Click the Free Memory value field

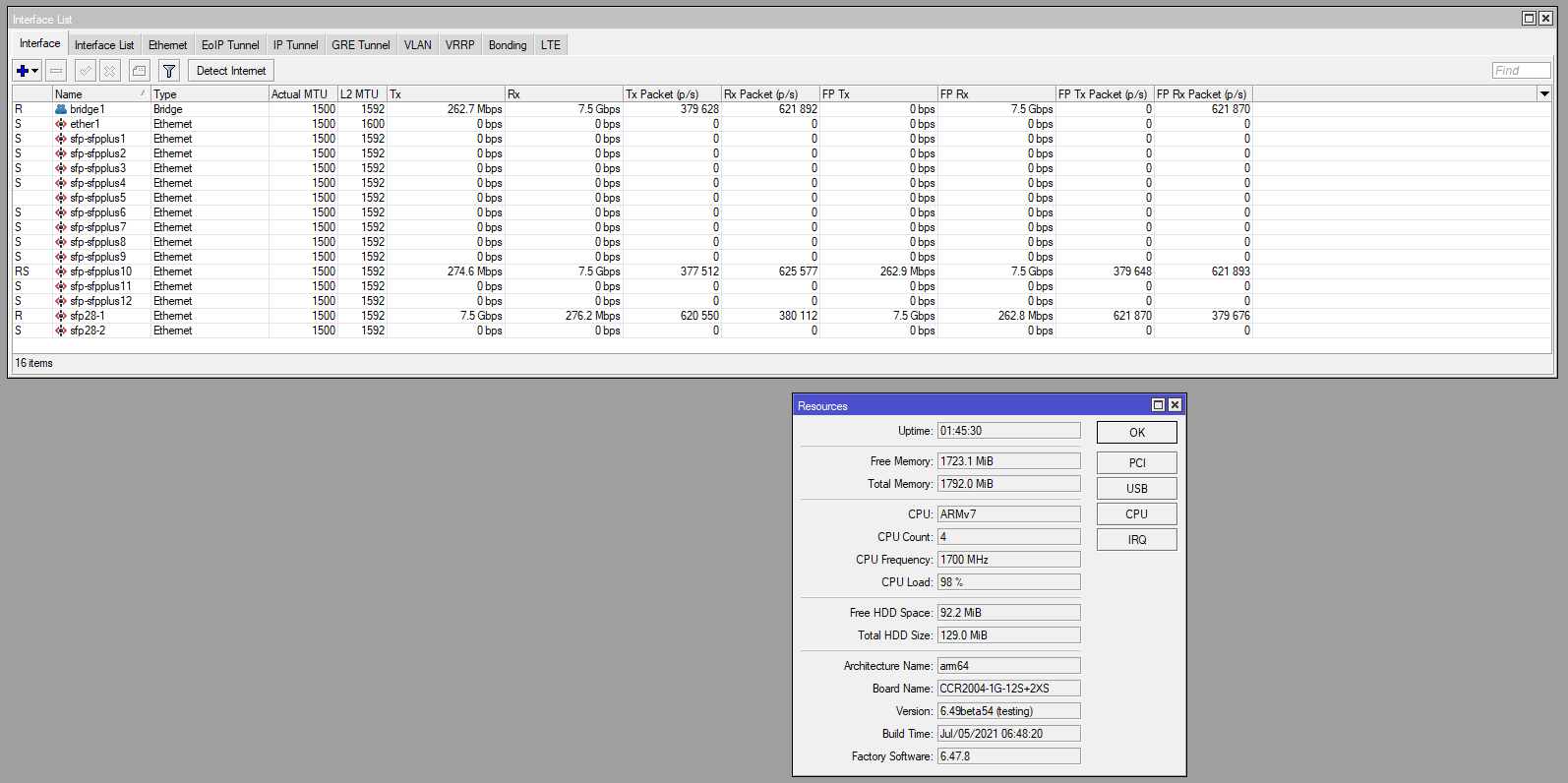pos(1009,461)
